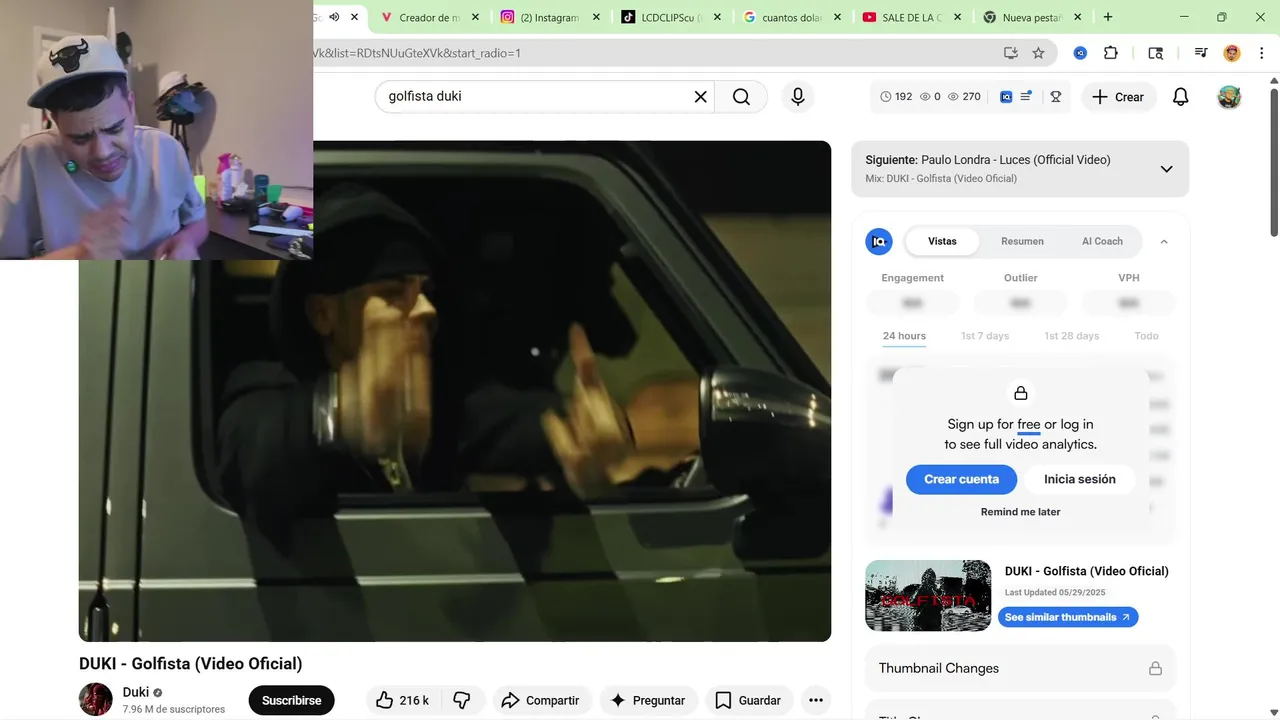The height and width of the screenshot is (720, 1280).
Task: Switch to the Instagram tab
Action: (x=552, y=17)
